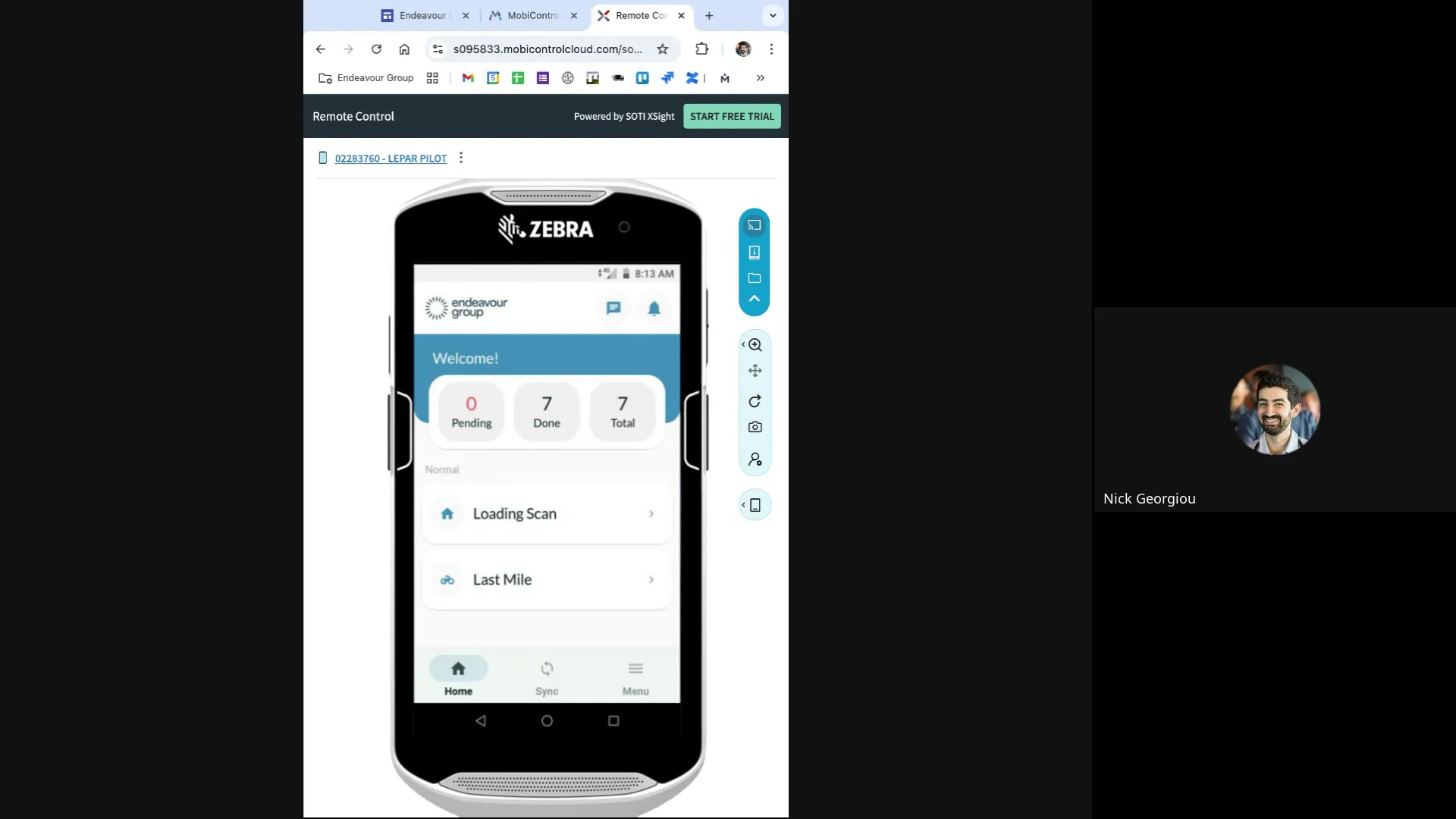Select the move/pan arrows tool
Viewport: 1456px width, 819px height.
coord(755,371)
